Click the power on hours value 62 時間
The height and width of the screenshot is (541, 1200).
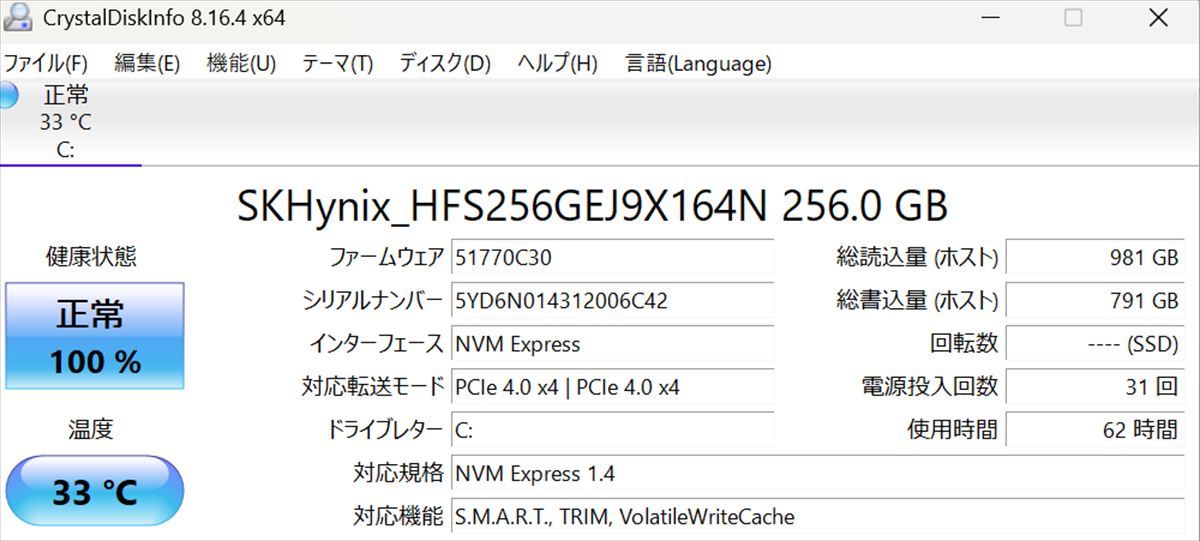[1096, 430]
